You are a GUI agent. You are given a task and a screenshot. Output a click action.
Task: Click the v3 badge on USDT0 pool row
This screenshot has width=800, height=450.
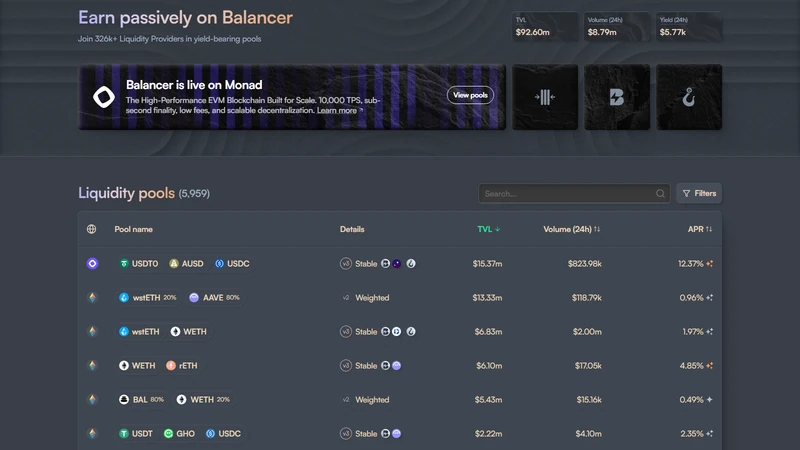[x=346, y=263]
